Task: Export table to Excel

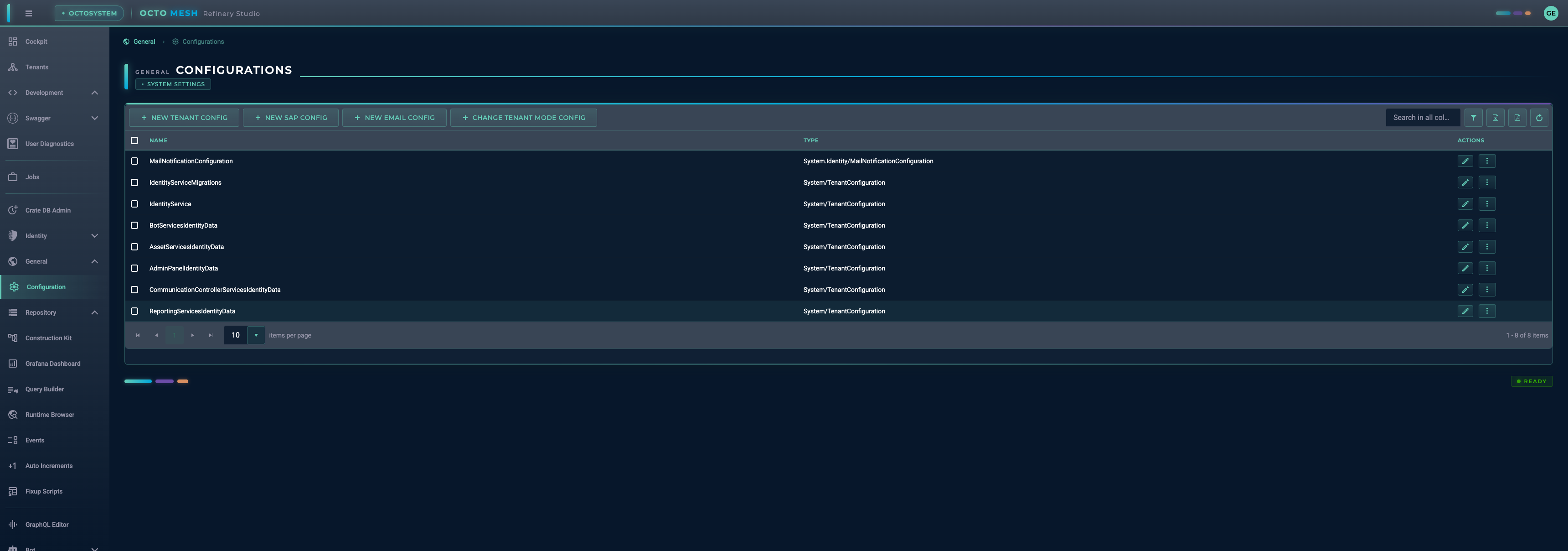Action: pos(1495,118)
